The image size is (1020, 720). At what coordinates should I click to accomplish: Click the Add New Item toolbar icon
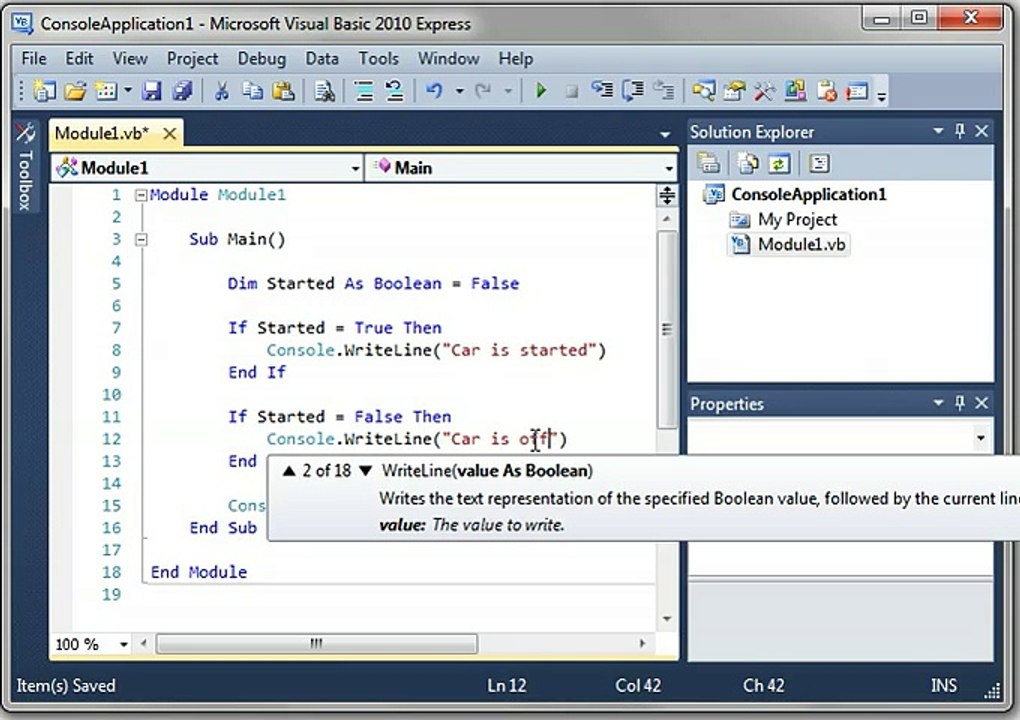click(105, 91)
